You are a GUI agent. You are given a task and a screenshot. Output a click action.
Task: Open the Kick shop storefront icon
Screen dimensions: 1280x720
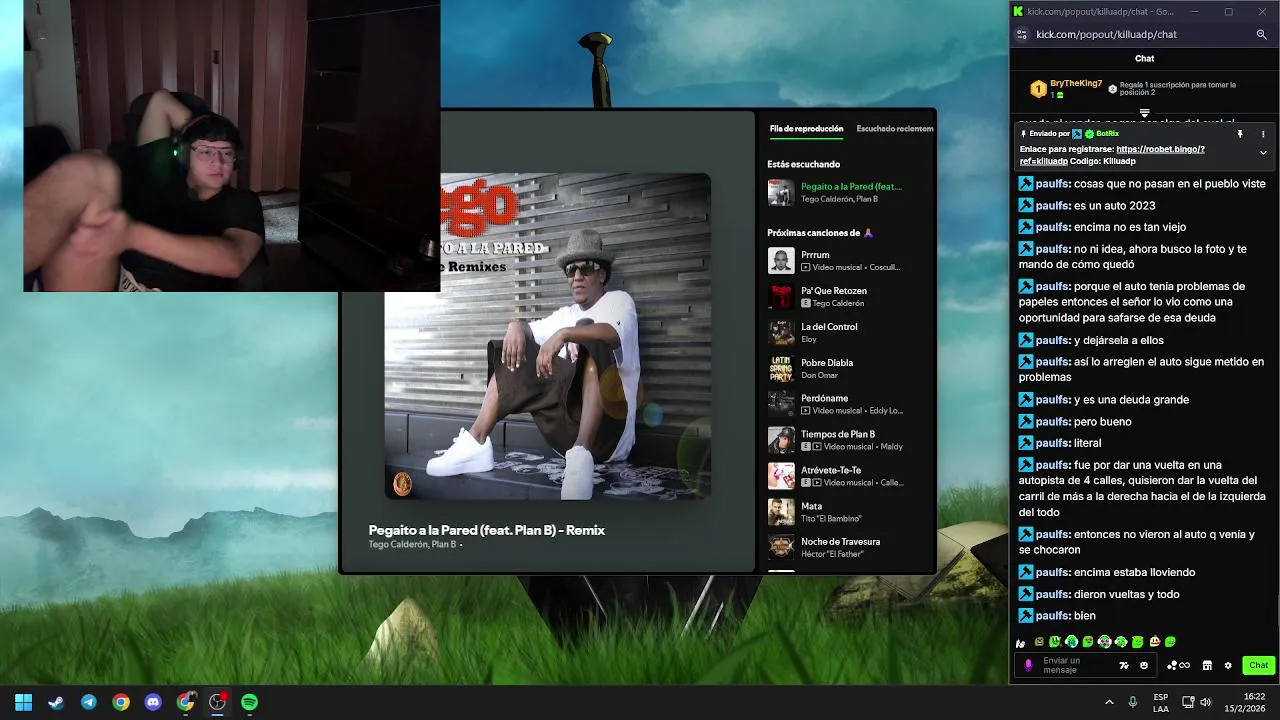tap(1207, 666)
